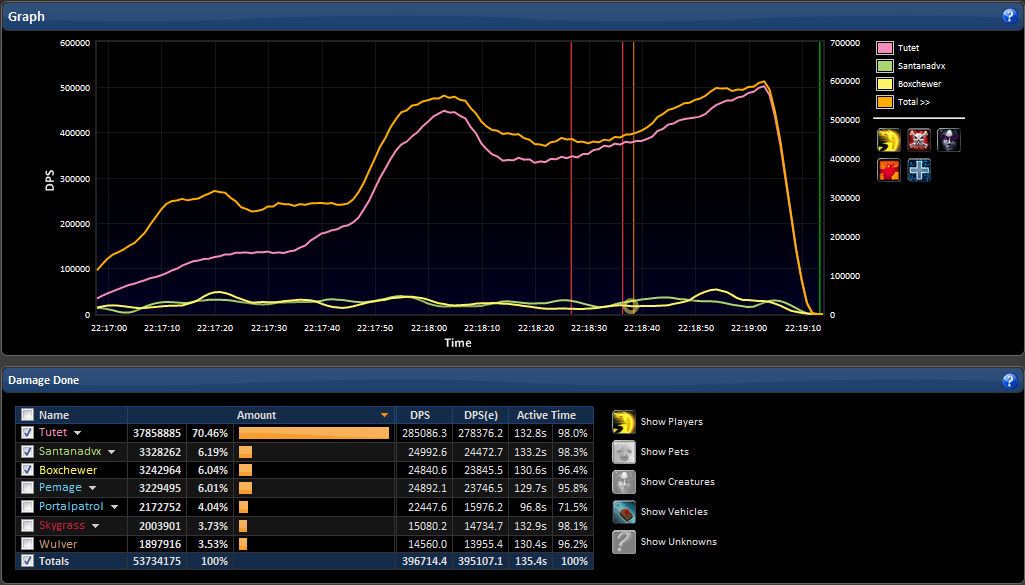Check the Portalpatrol row checkbox
1025x585 pixels.
(x=27, y=507)
